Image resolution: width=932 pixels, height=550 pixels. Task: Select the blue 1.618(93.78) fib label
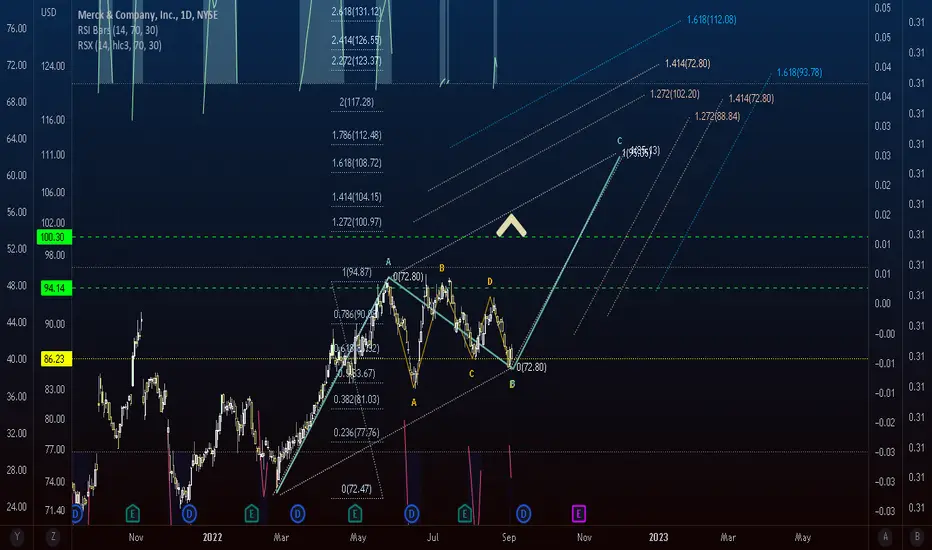[799, 73]
